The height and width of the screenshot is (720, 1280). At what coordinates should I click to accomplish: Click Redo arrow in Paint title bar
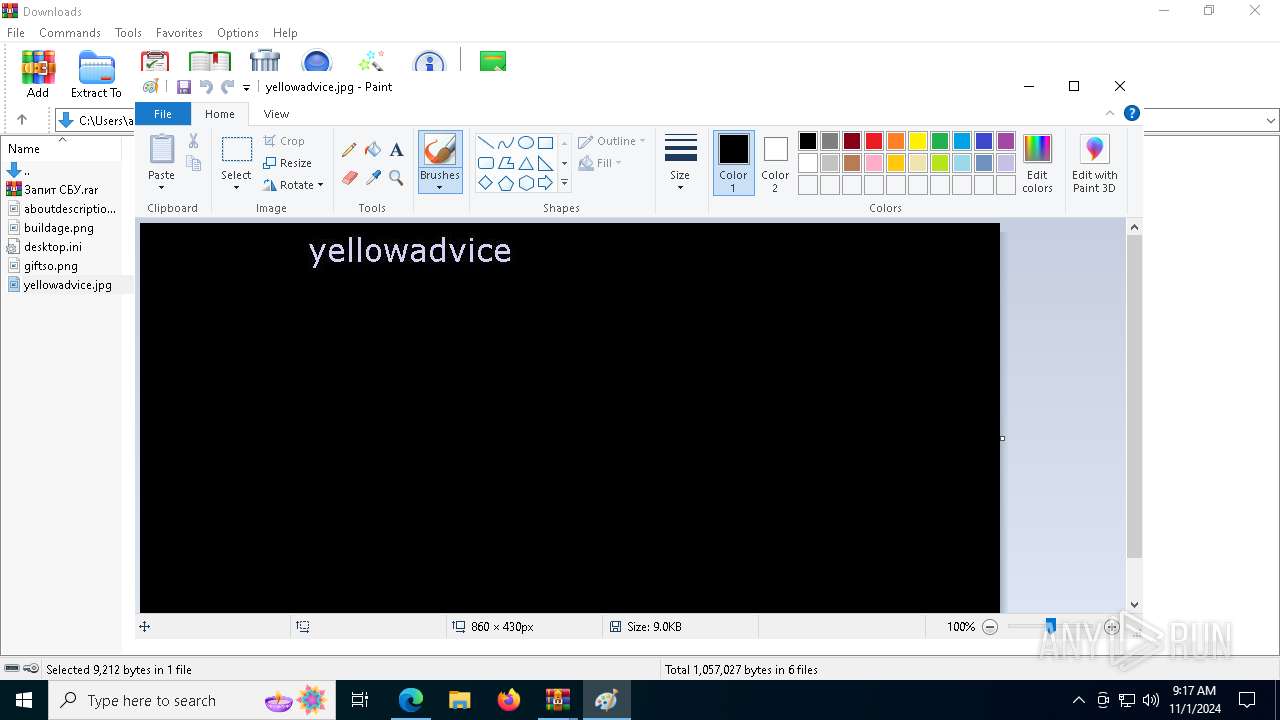click(x=227, y=87)
